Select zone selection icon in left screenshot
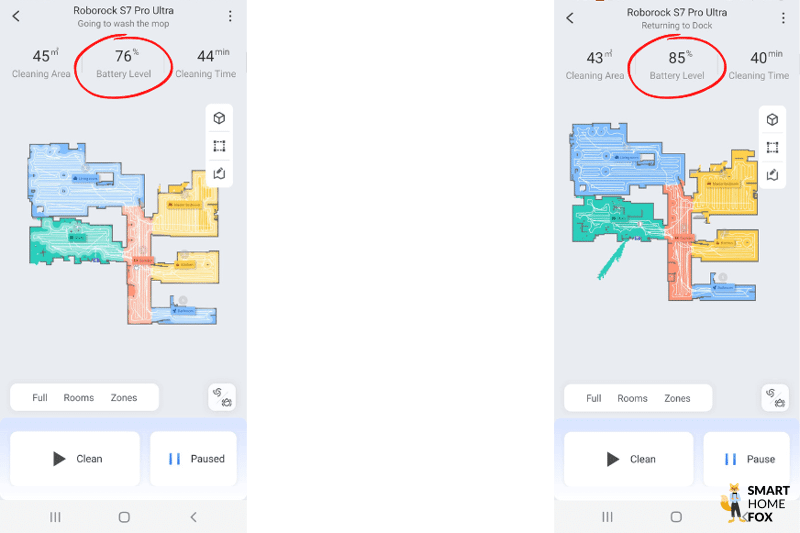This screenshot has width=800, height=533. pyautogui.click(x=219, y=146)
